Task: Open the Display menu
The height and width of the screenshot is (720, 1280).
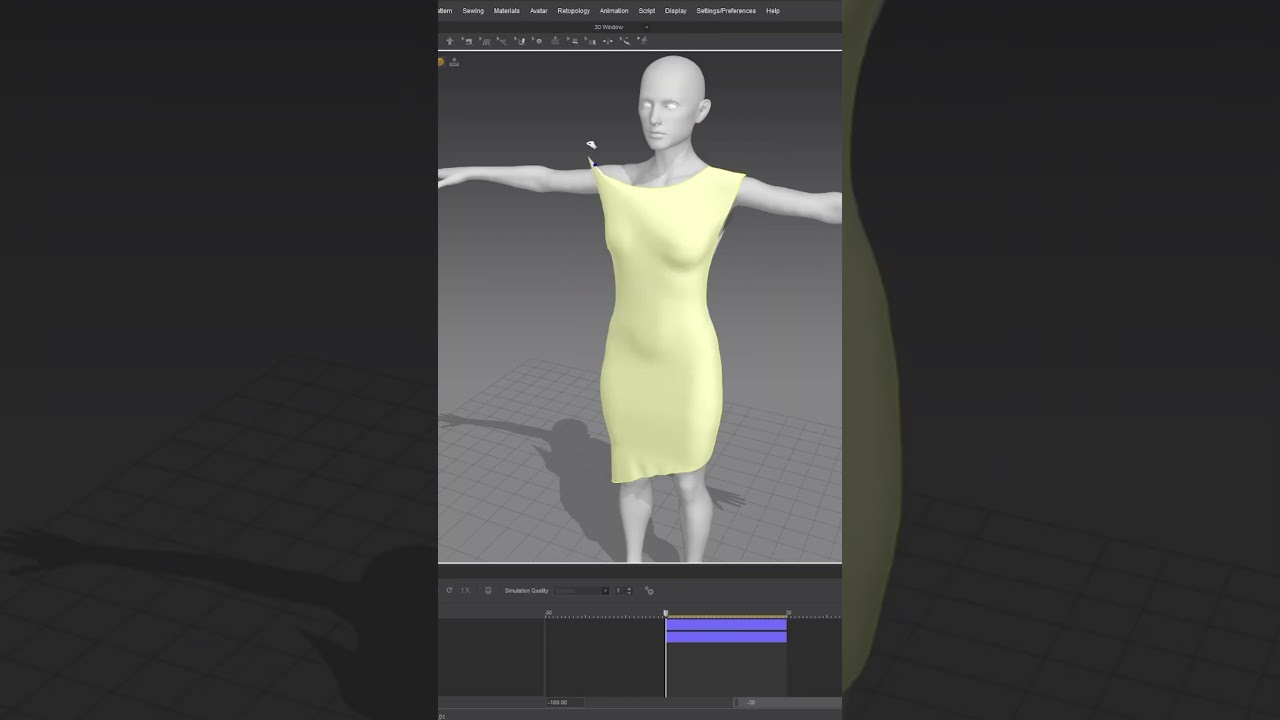Action: coord(676,11)
